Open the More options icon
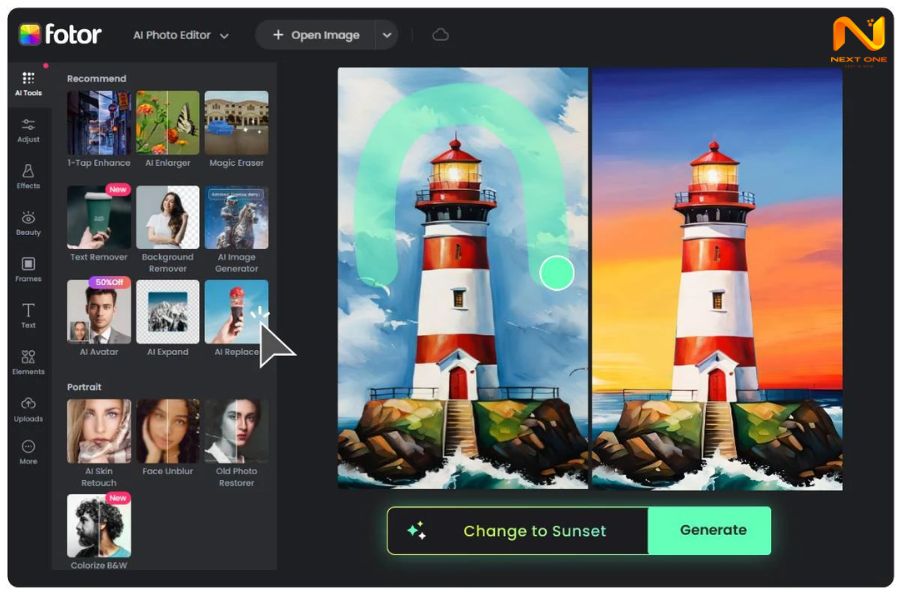The image size is (900, 600). point(28,450)
